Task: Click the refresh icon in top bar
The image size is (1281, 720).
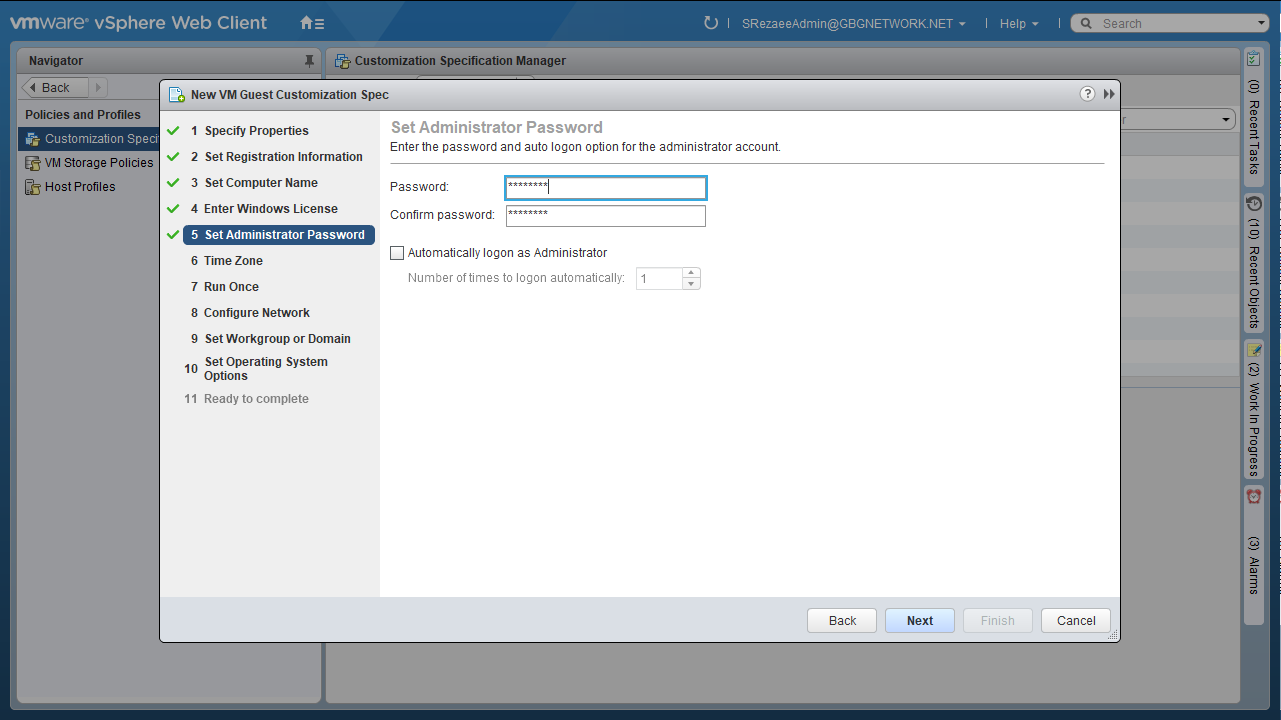Action: coord(711,23)
